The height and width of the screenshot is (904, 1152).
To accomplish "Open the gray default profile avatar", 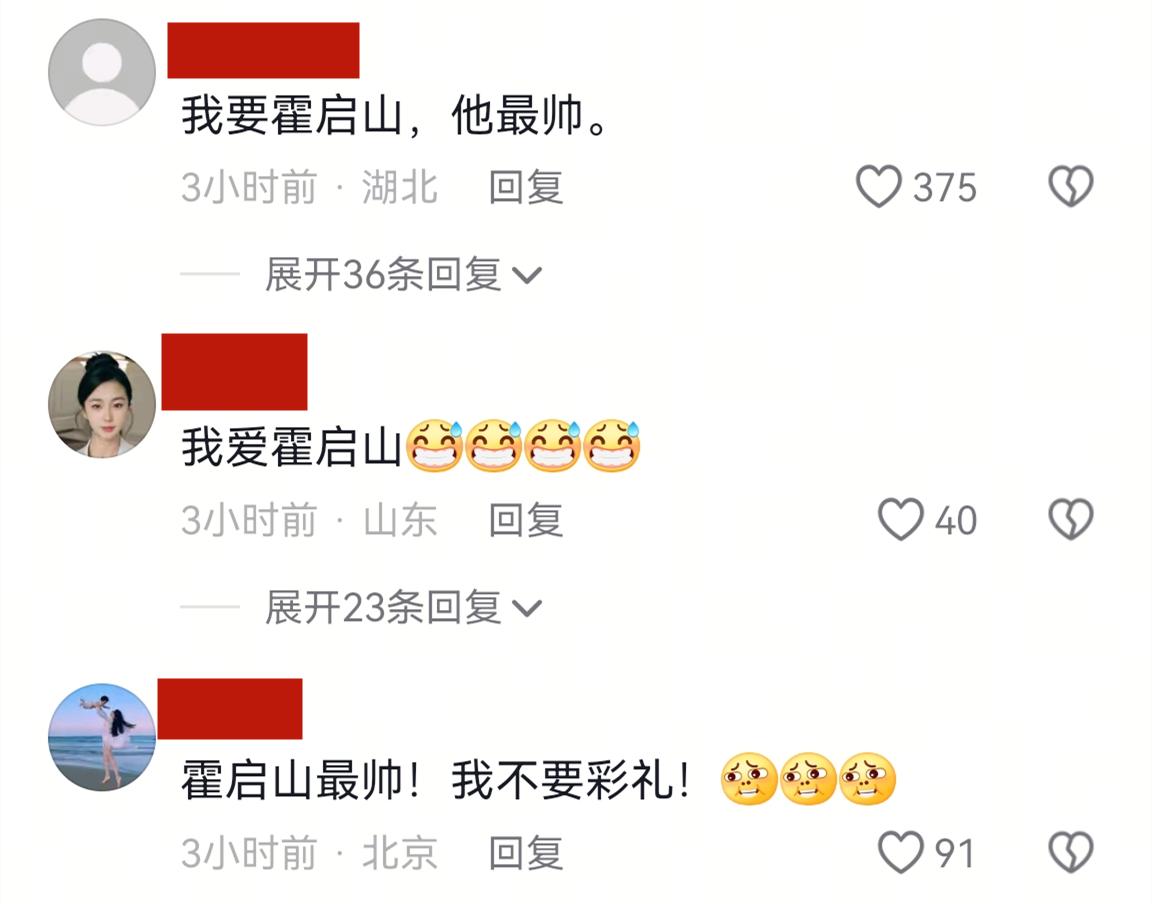I will click(x=102, y=72).
